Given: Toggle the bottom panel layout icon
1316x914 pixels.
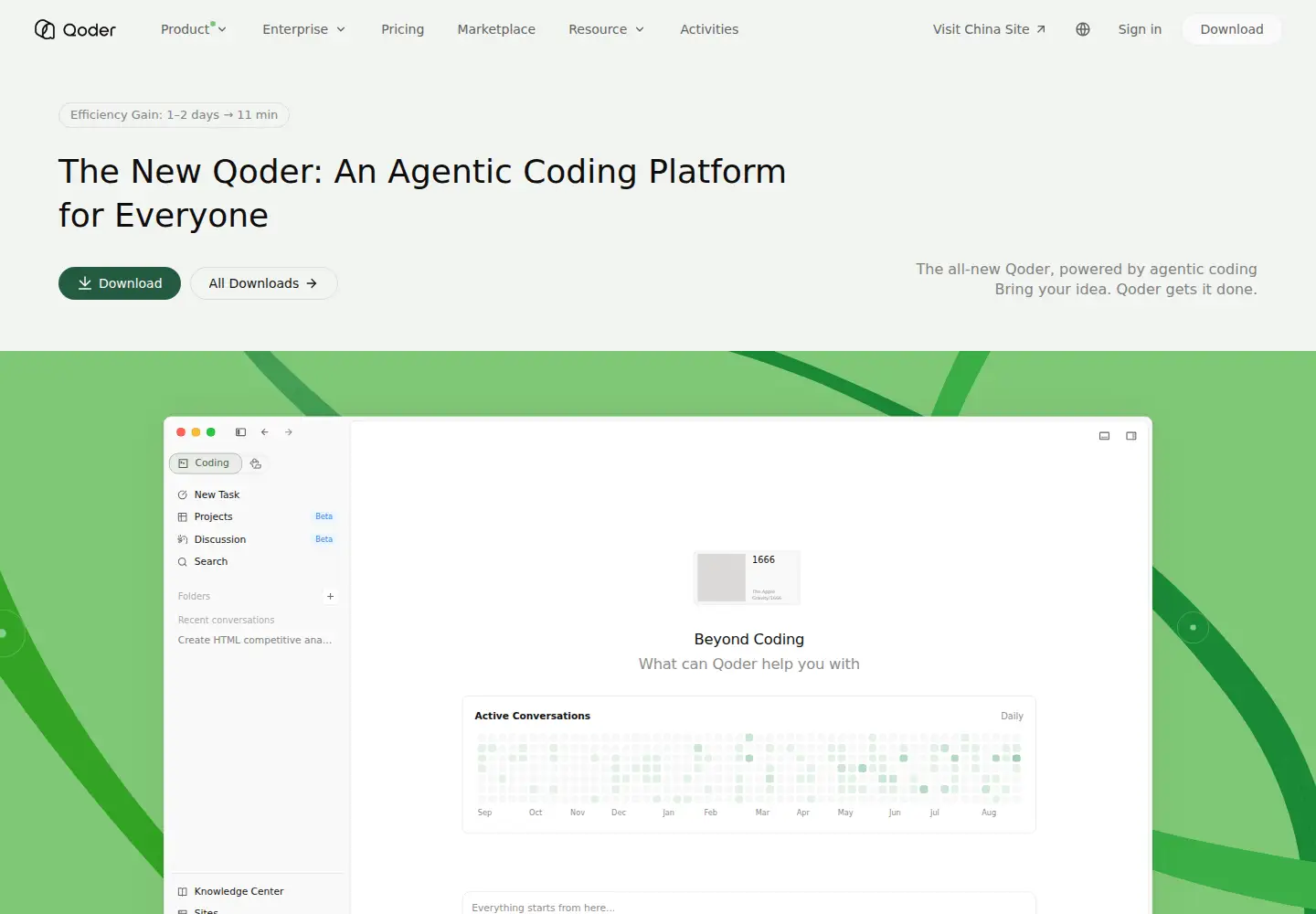Looking at the screenshot, I should 1104,436.
